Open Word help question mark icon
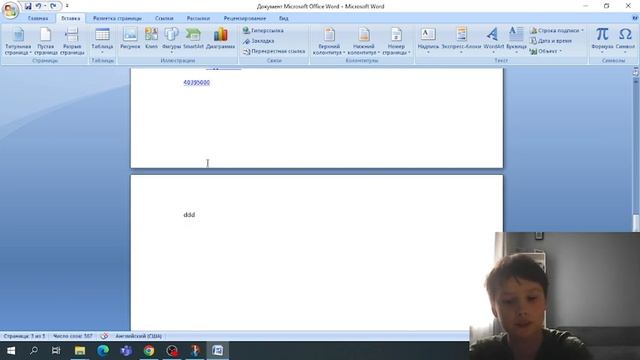The width and height of the screenshot is (640, 360). (x=635, y=18)
